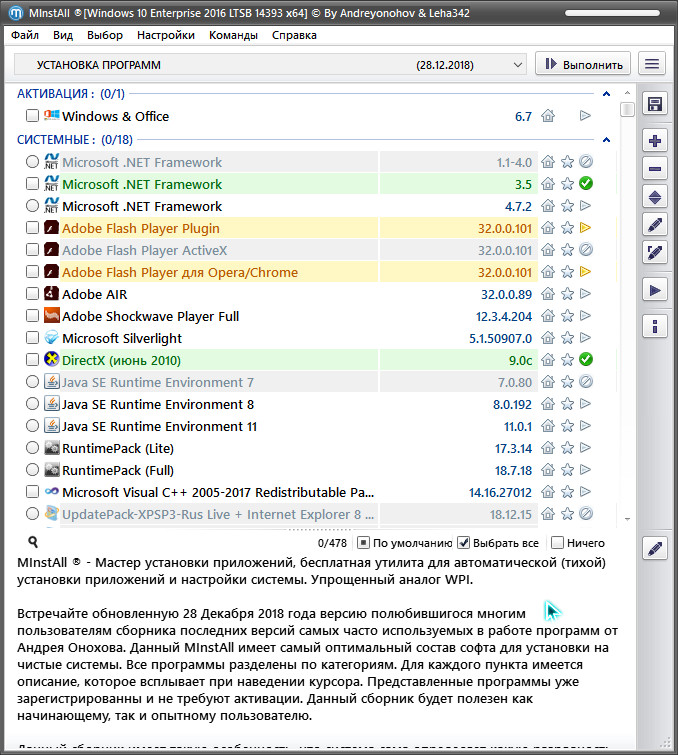
Task: Click play arrow for Adobe Flash Player Plugin
Action: click(x=586, y=228)
